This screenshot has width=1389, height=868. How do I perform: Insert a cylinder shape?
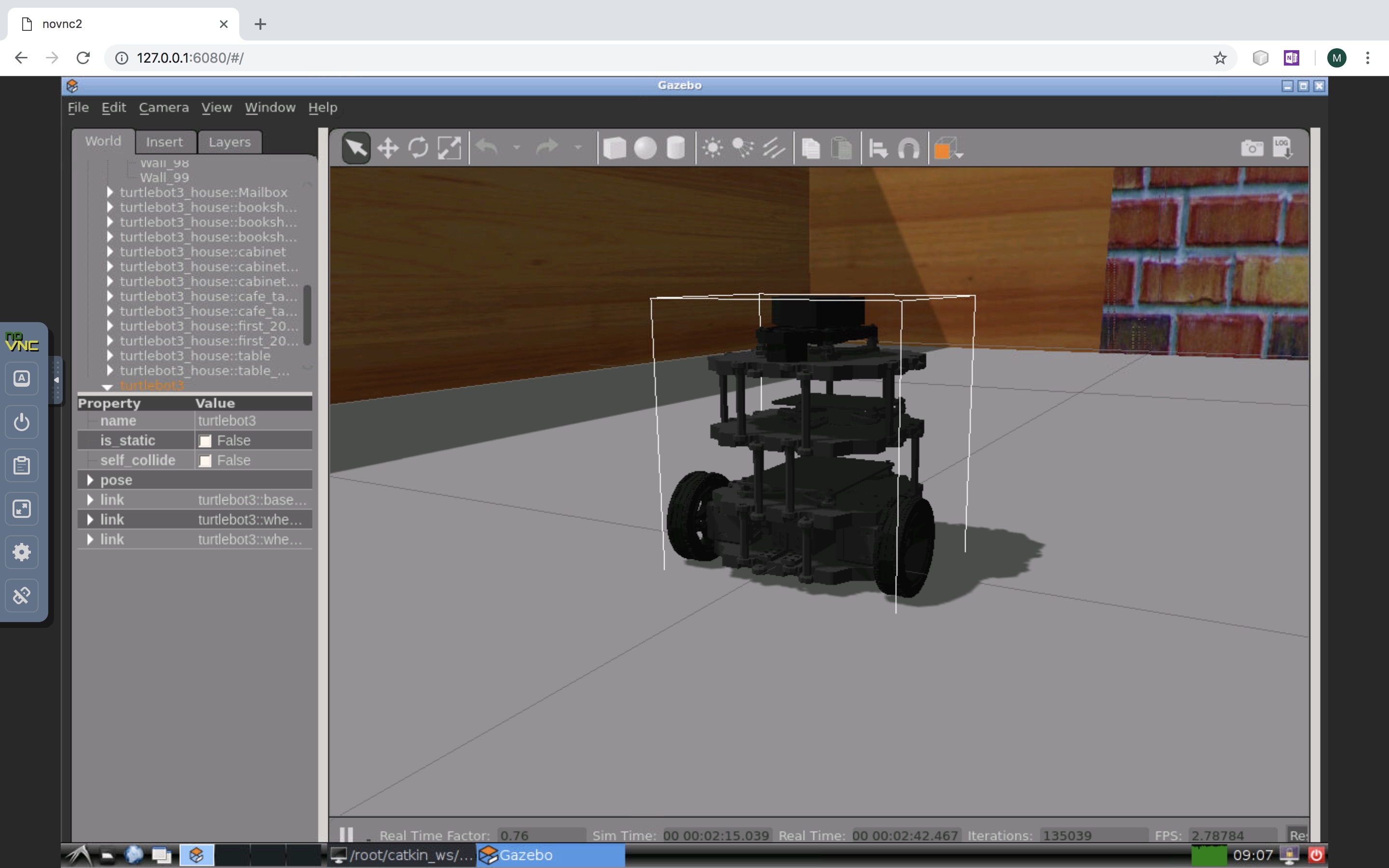[x=676, y=148]
